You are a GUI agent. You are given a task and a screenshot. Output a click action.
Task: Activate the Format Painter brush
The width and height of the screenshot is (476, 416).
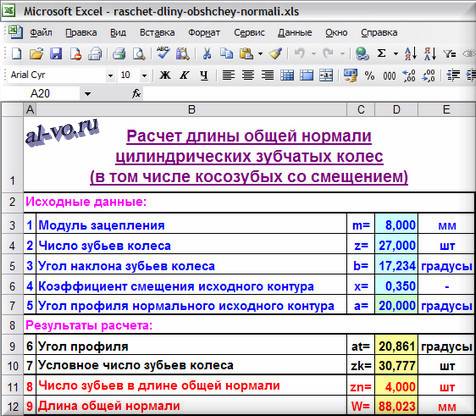[276, 54]
